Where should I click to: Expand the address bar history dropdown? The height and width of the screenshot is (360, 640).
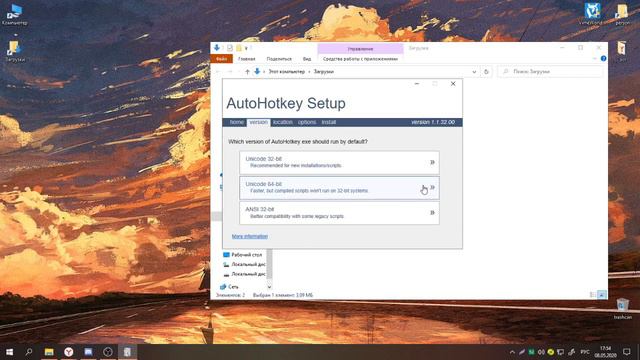474,72
